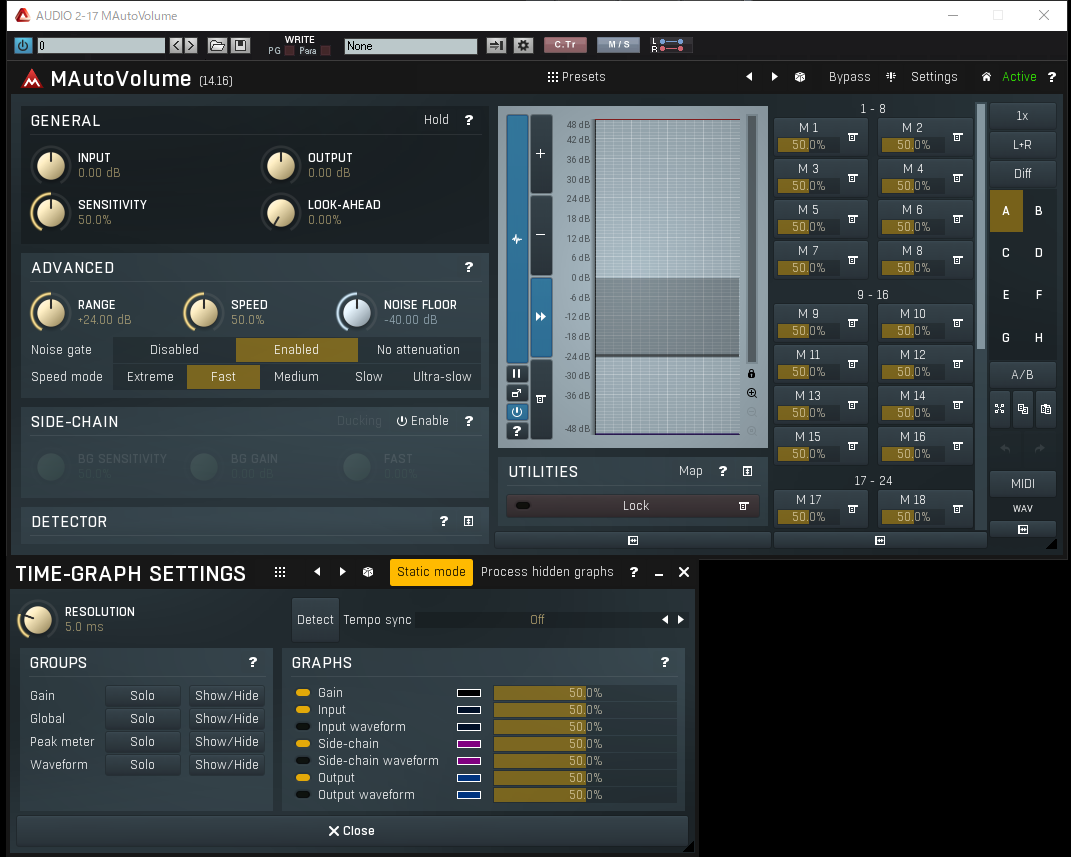Viewport: 1071px width, 857px height.
Task: Click the save preset floppy disk icon
Action: pyautogui.click(x=240, y=45)
